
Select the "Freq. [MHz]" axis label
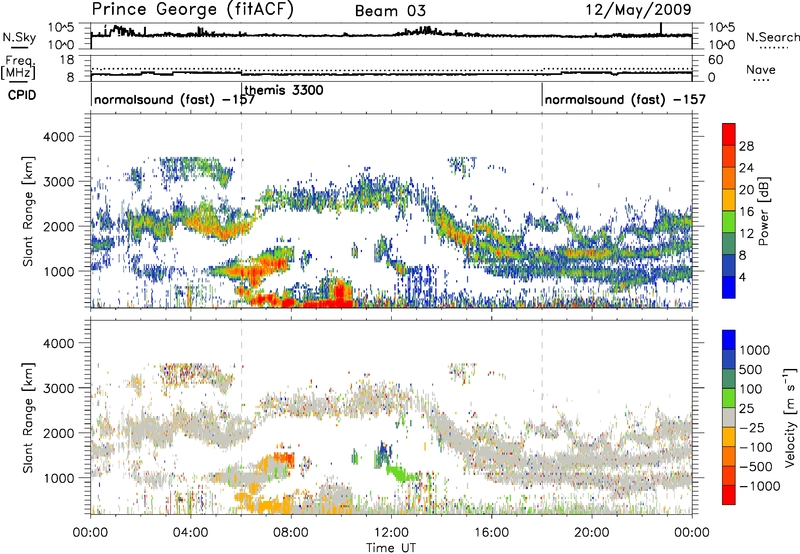pos(19,68)
